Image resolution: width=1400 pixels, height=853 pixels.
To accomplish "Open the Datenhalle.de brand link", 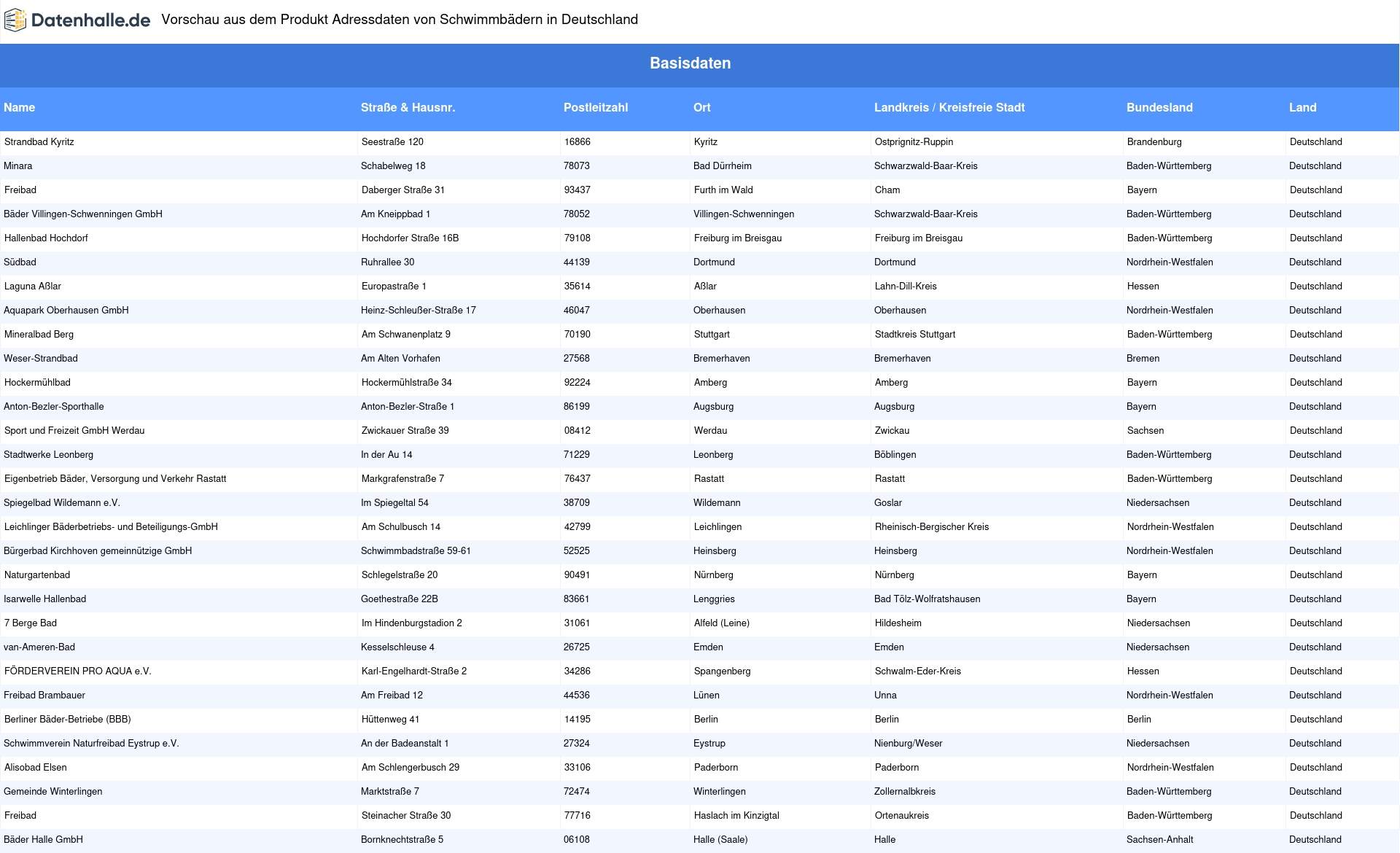I will pos(77,20).
